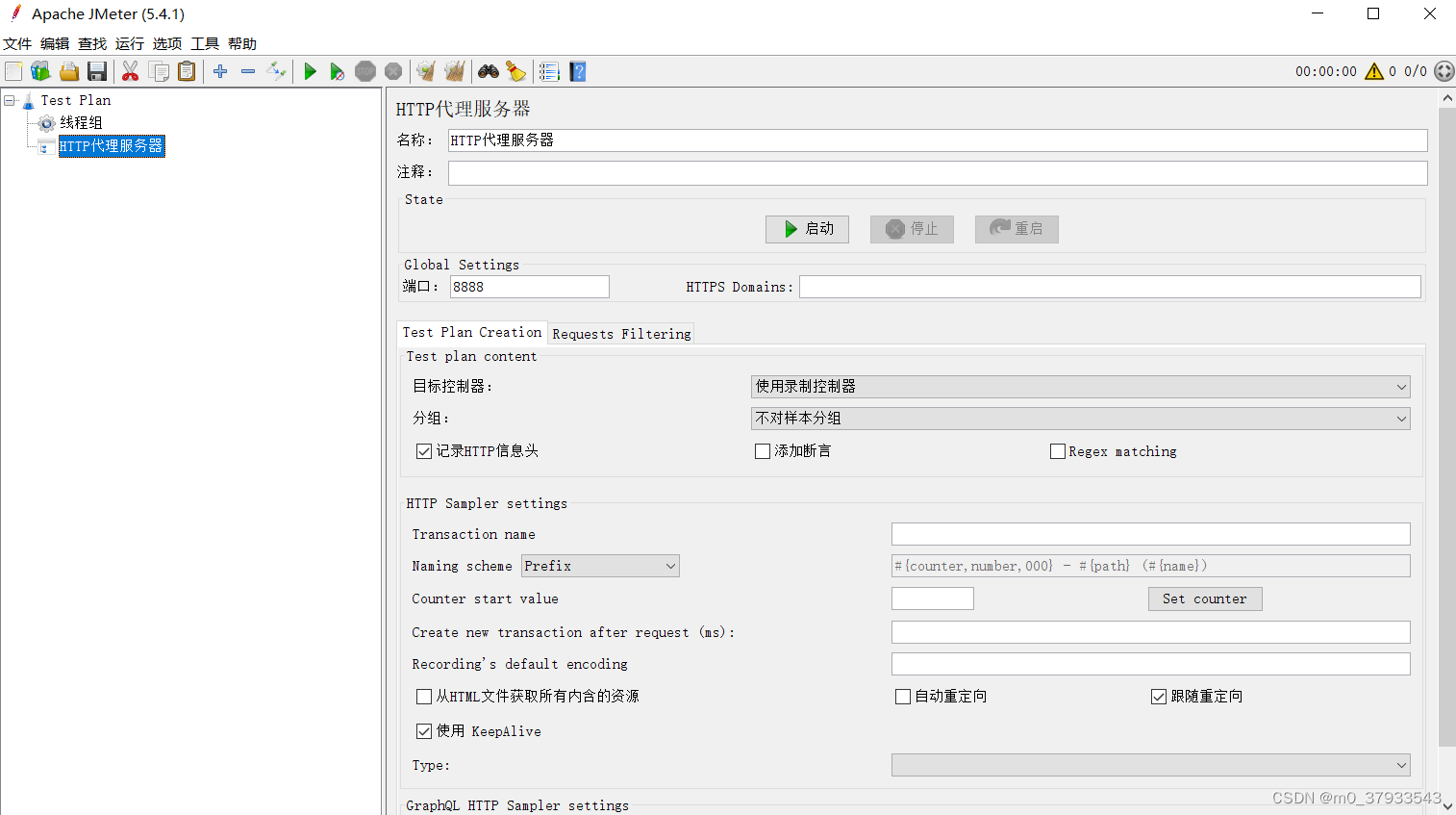Select HTTP代理服务器 node in tree
1456x815 pixels.
pyautogui.click(x=112, y=146)
